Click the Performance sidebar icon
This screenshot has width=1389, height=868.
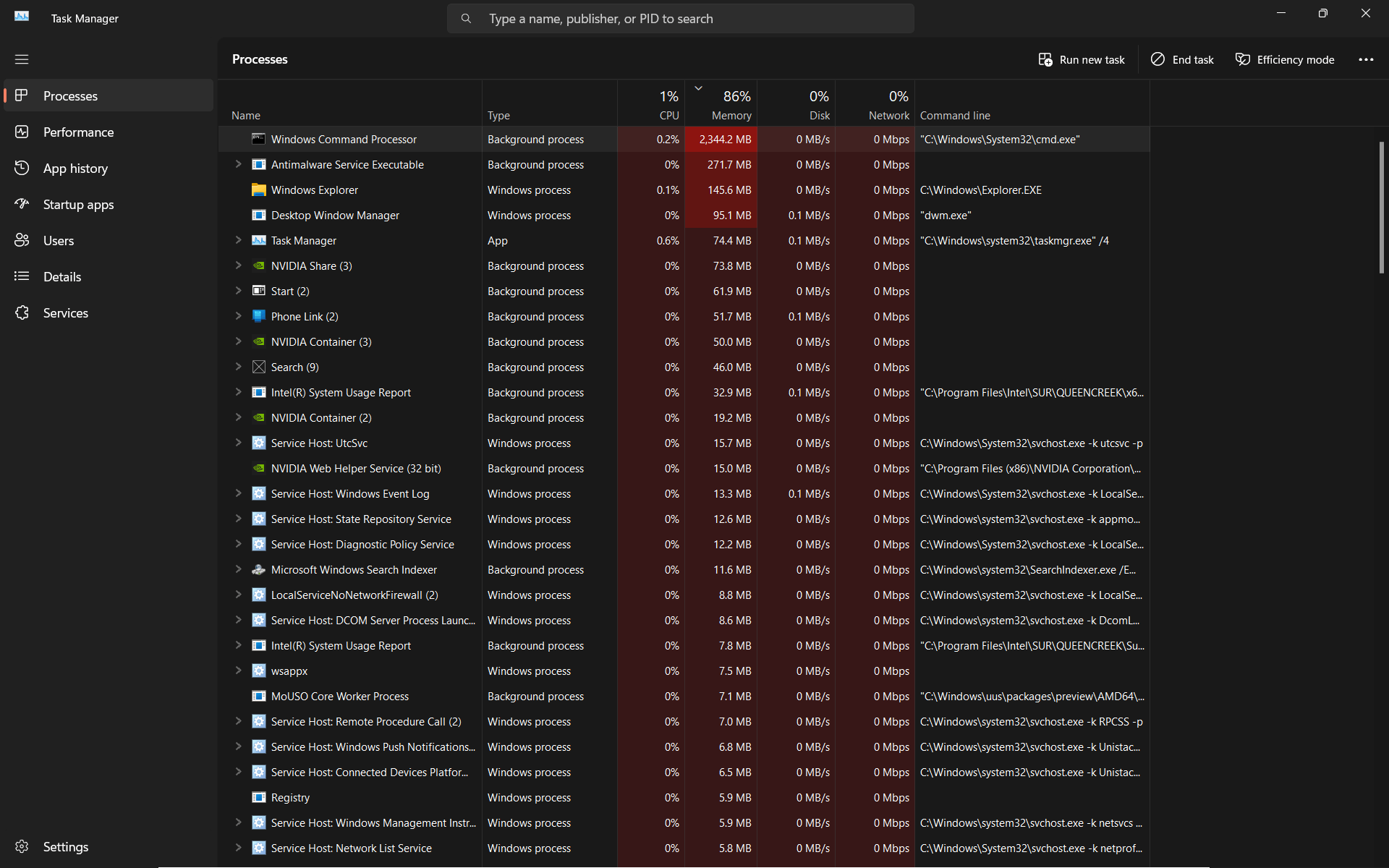pyautogui.click(x=22, y=132)
